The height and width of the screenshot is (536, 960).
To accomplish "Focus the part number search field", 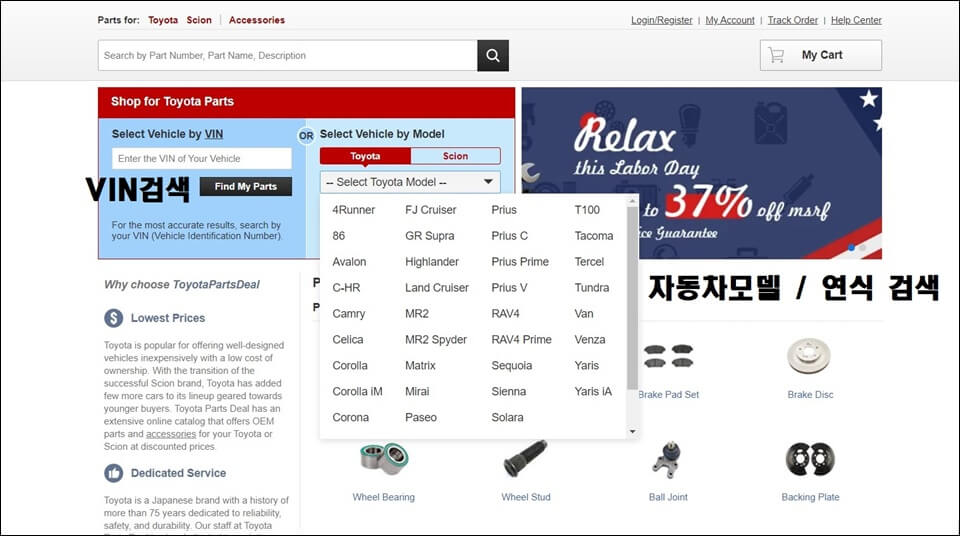I will [287, 55].
